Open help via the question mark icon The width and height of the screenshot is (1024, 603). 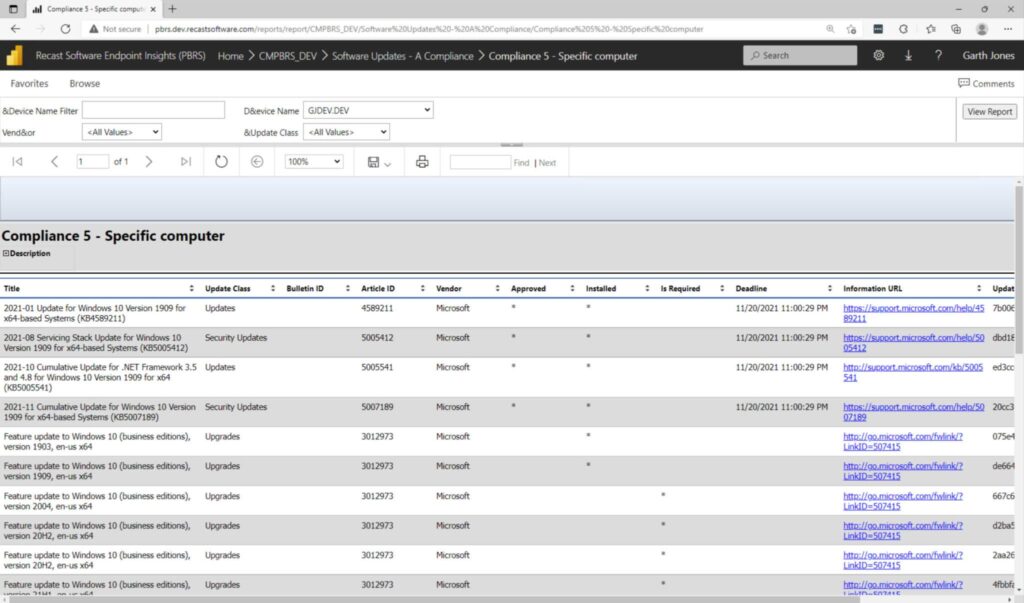(938, 56)
